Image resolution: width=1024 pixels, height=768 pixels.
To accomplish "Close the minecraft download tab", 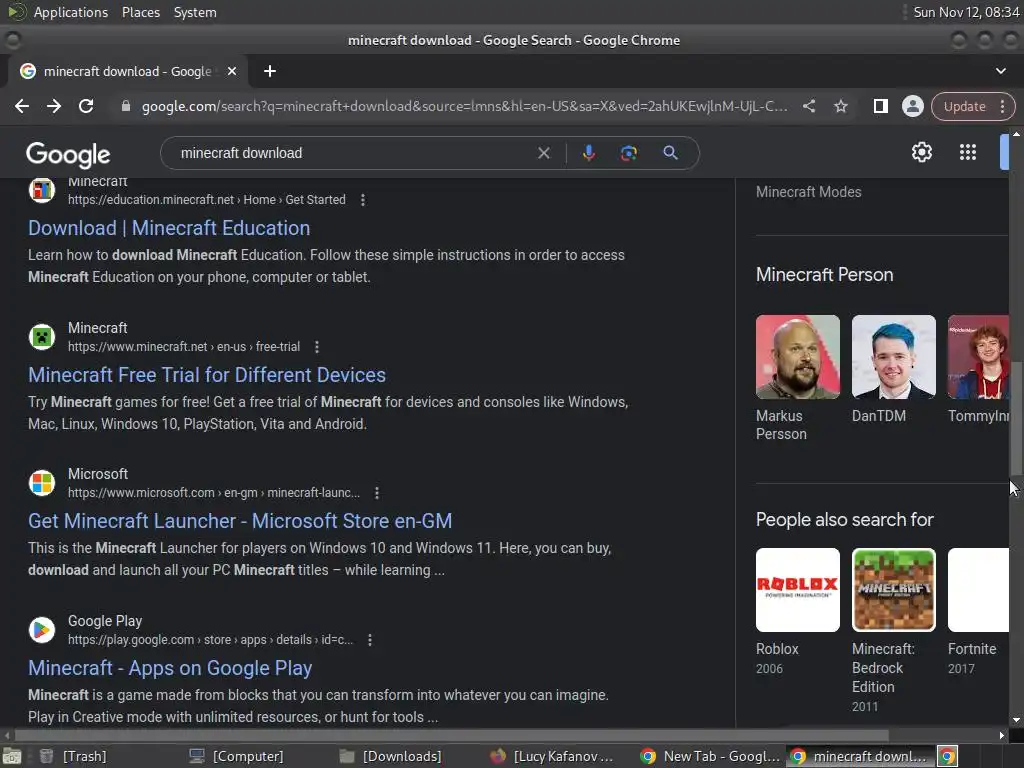I will click(x=232, y=71).
